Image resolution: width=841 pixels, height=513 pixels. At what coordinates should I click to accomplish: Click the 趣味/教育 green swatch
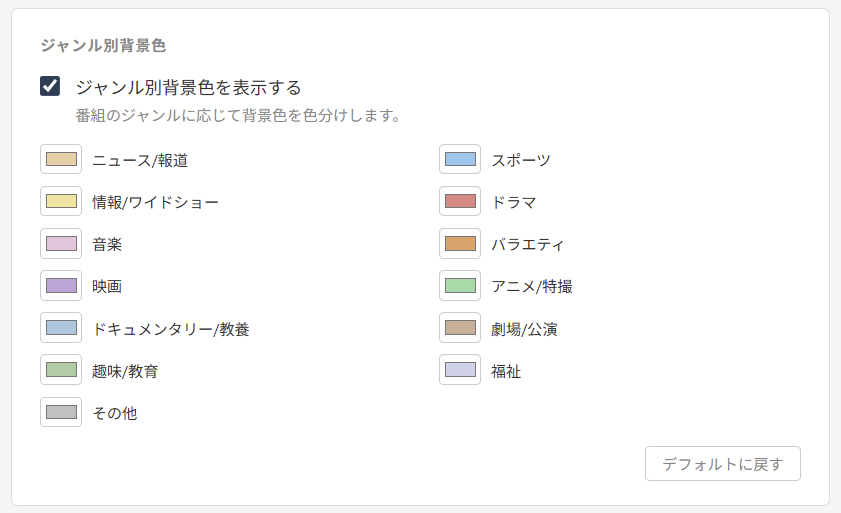click(61, 370)
